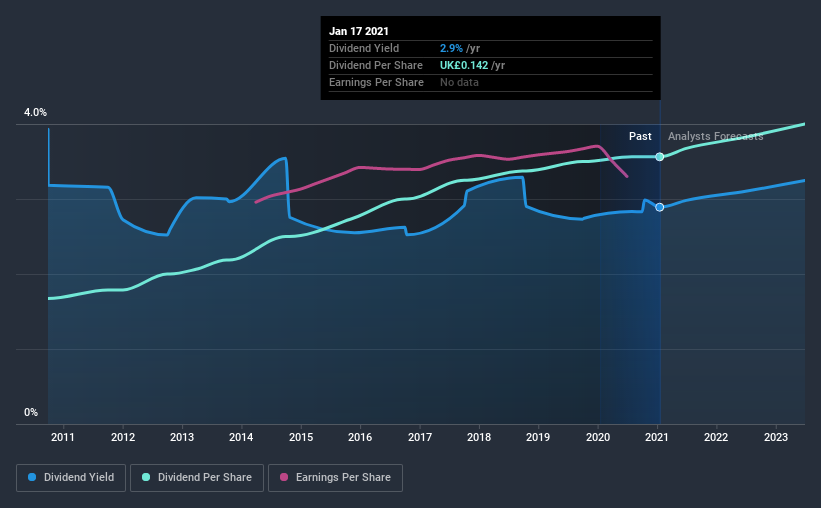
Task: Click the 2.9% dividend yield value
Action: click(451, 48)
